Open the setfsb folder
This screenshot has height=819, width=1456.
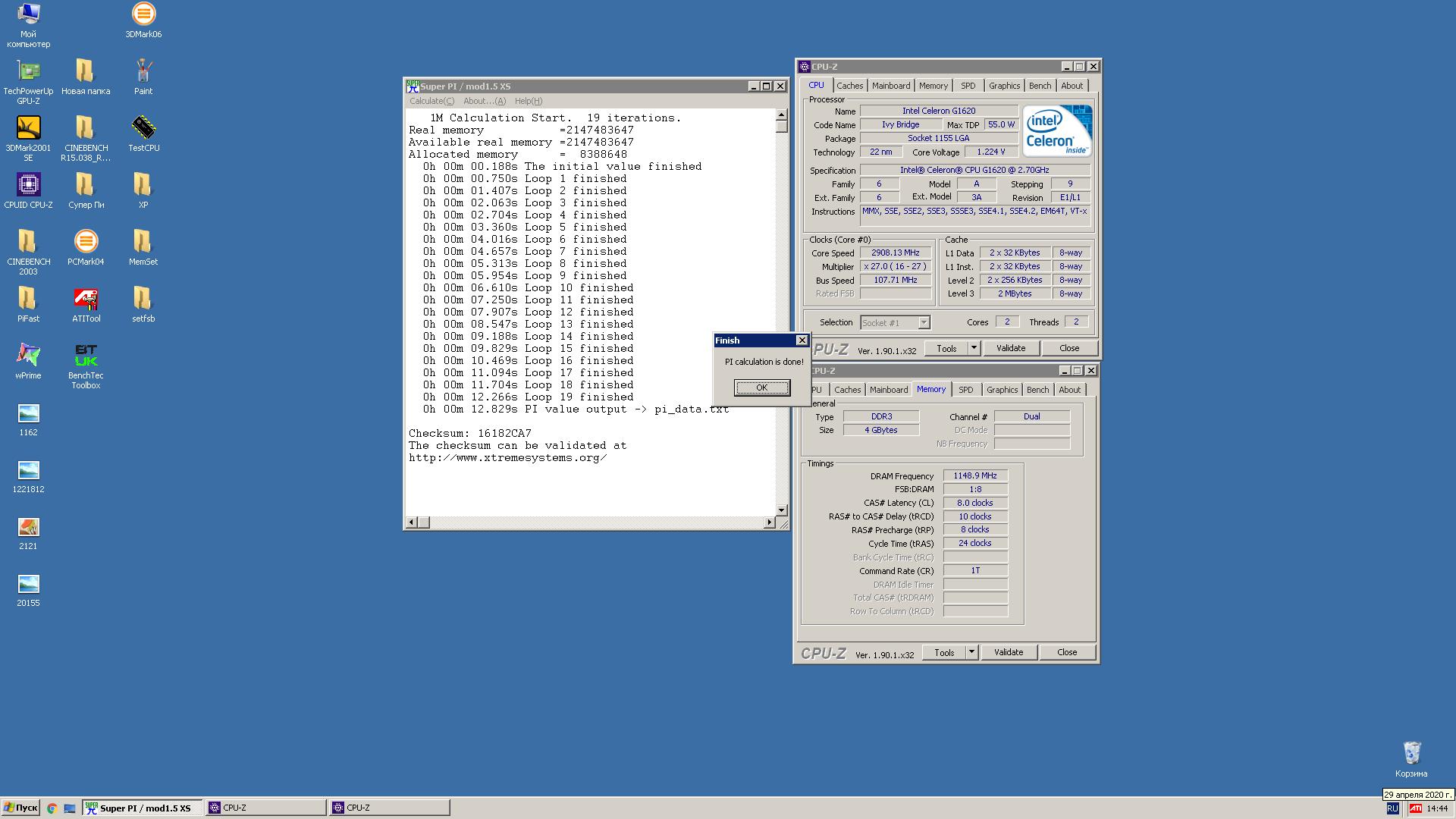143,305
